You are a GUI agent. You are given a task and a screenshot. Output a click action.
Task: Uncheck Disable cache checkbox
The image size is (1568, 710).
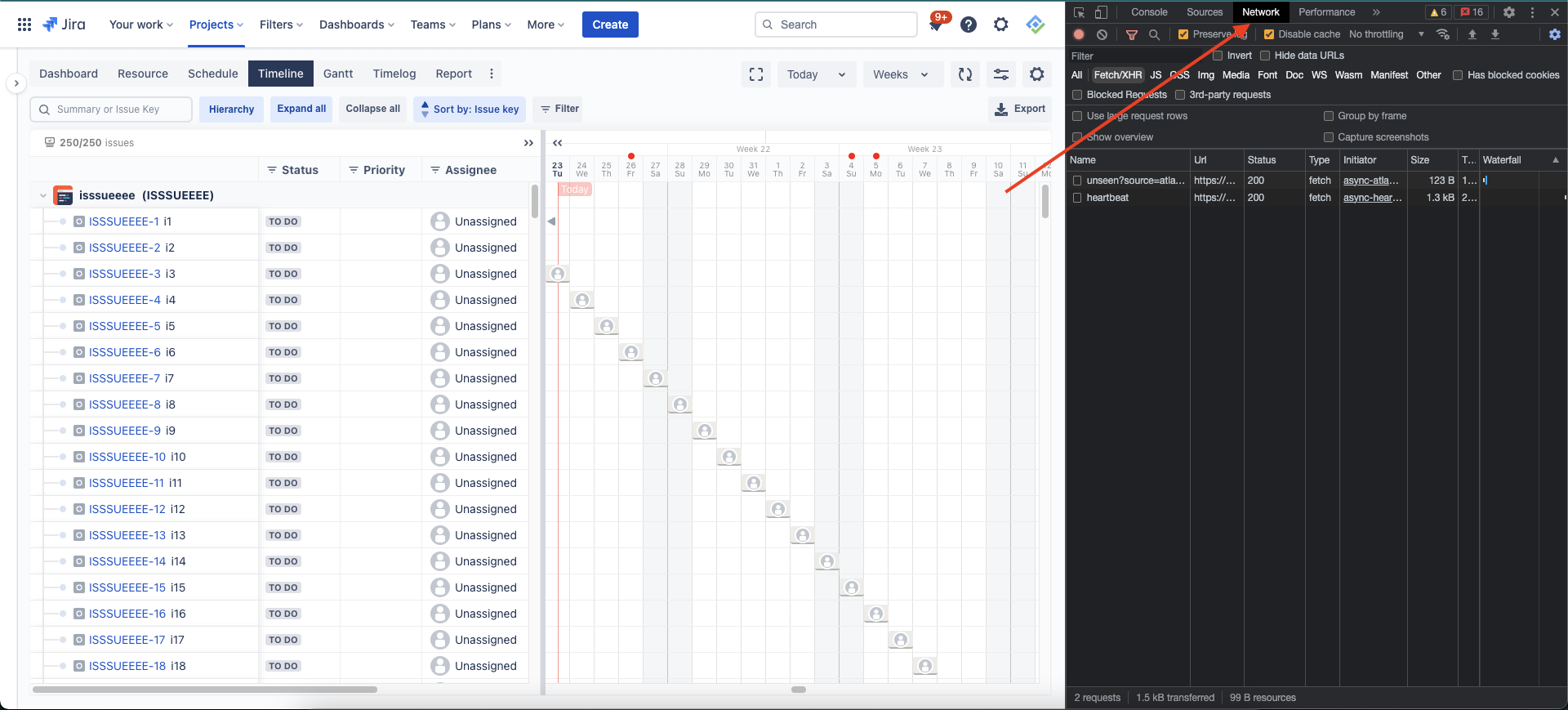pos(1269,34)
